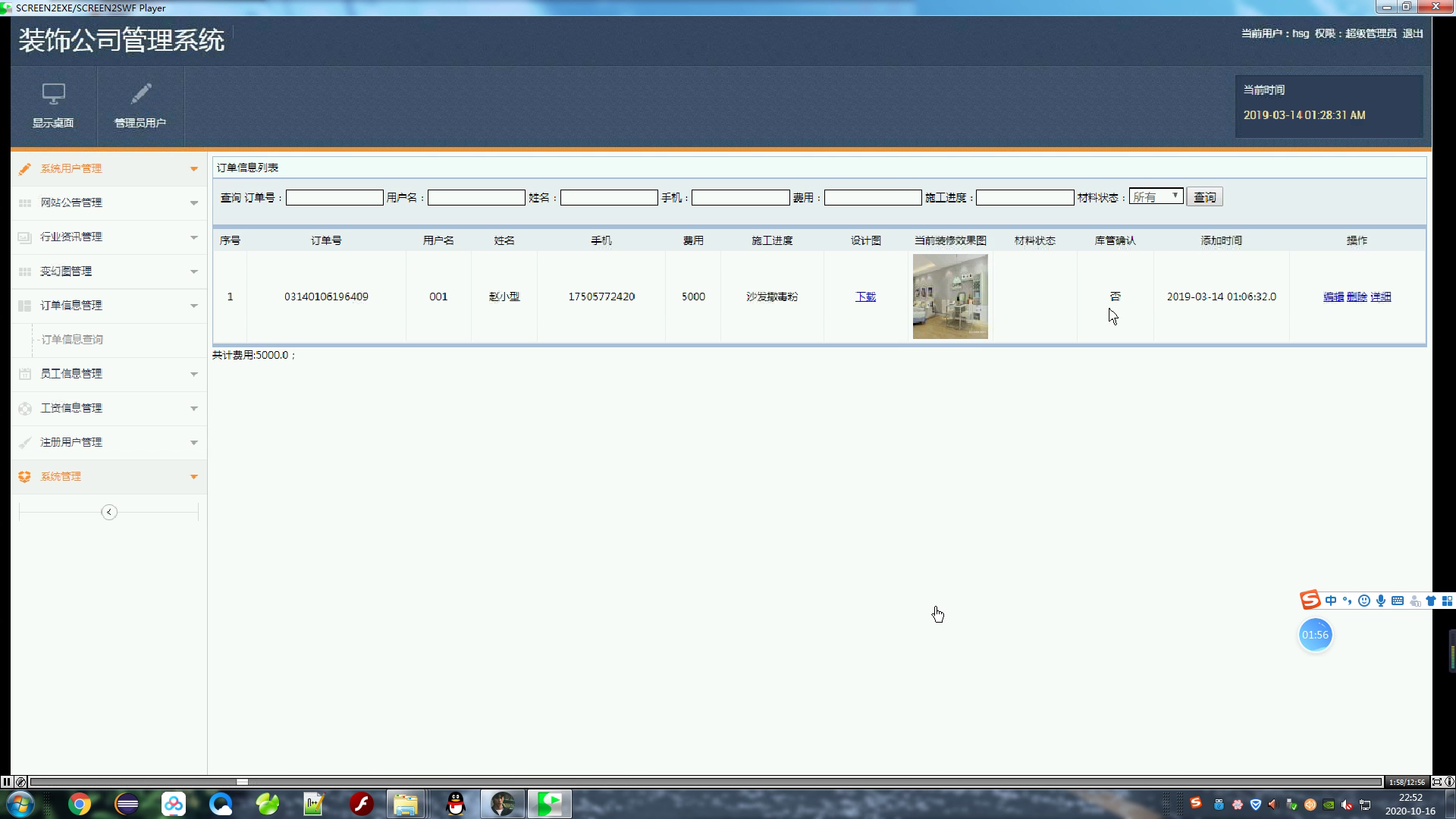Click the name cell 赵小型
Image resolution: width=1456 pixels, height=819 pixels.
click(x=504, y=297)
